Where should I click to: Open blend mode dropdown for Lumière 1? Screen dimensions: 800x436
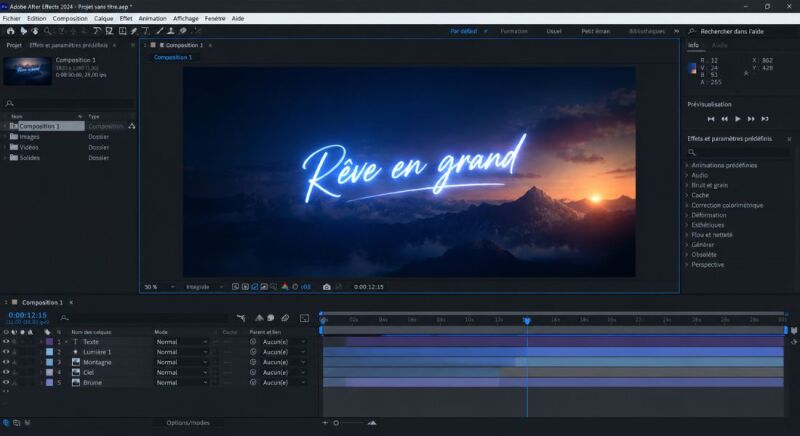click(x=181, y=352)
